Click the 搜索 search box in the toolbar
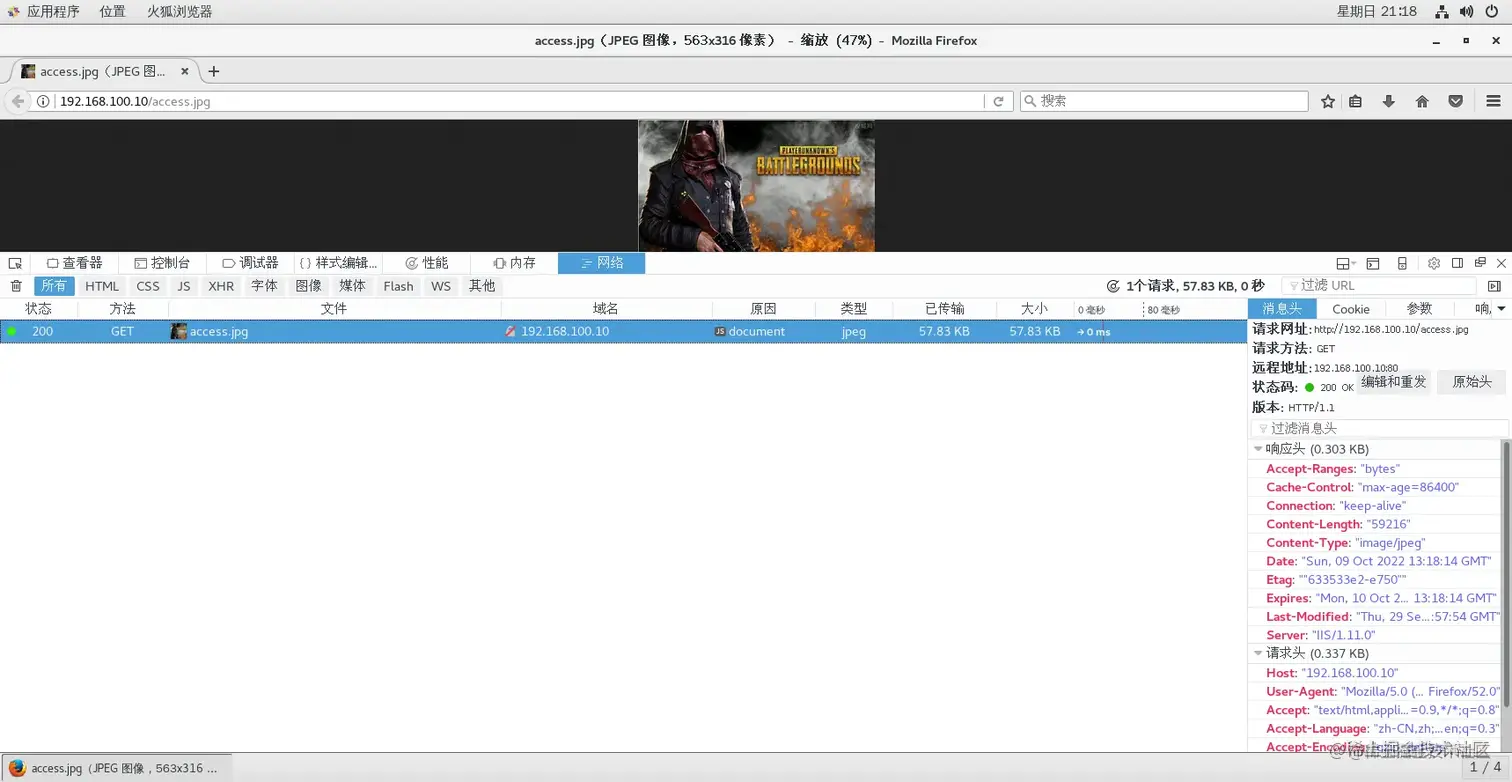 (x=1164, y=101)
